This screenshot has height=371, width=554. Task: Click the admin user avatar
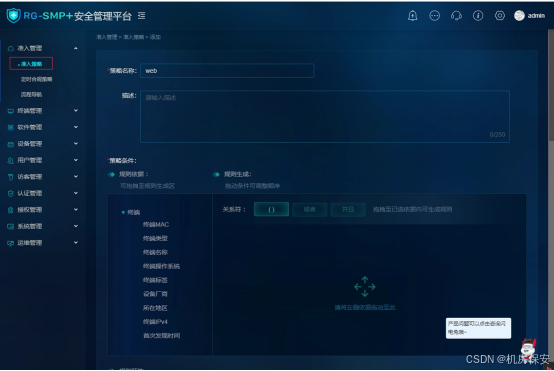pyautogui.click(x=519, y=16)
